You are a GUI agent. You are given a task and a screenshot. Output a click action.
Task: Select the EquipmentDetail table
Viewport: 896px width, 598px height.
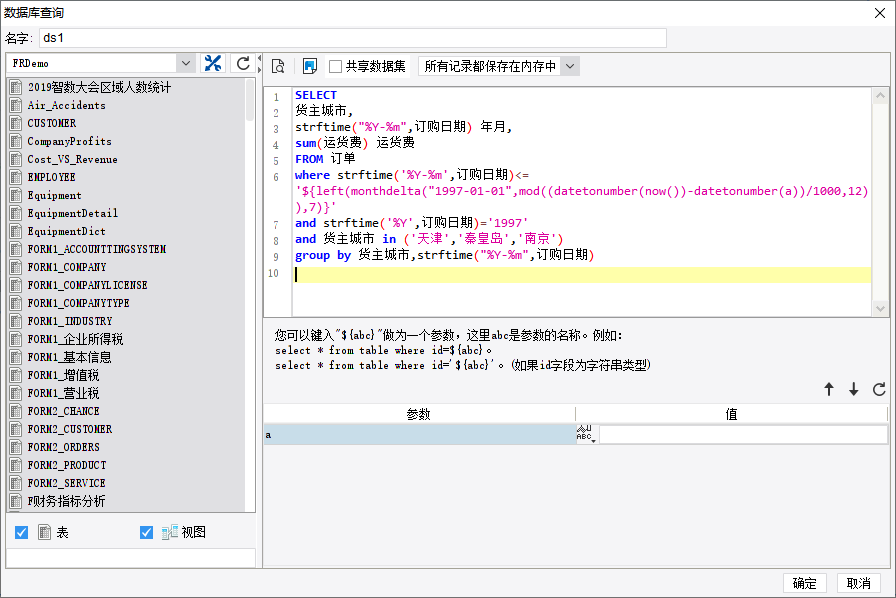point(73,213)
